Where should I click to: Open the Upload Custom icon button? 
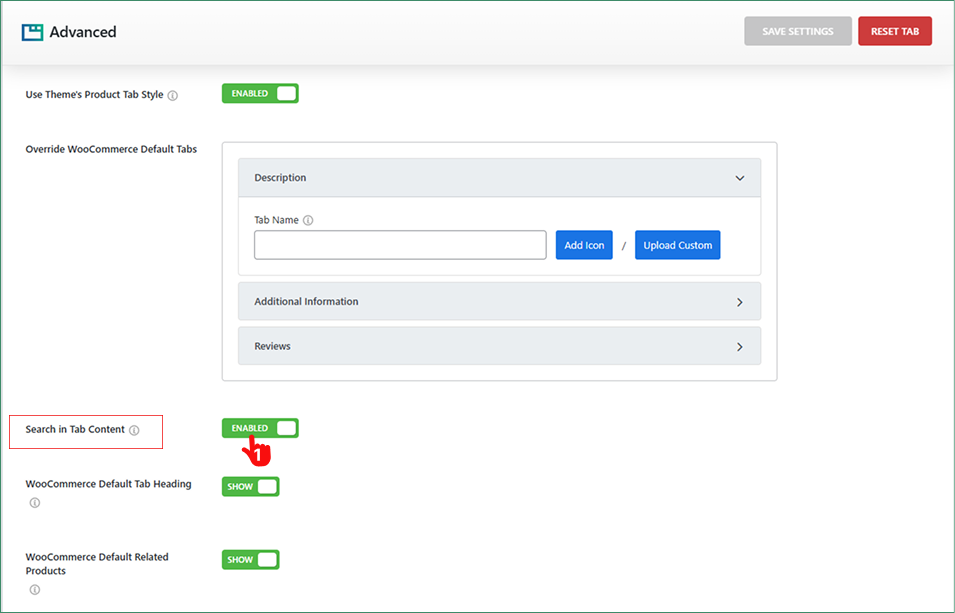click(x=677, y=246)
